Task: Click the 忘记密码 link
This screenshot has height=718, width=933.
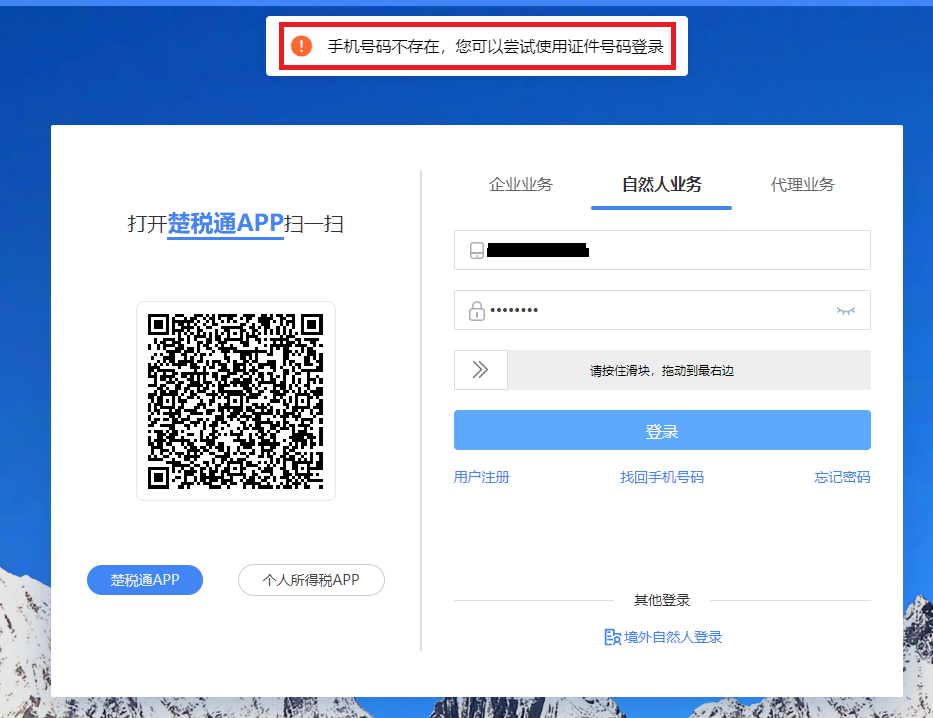Action: [842, 478]
